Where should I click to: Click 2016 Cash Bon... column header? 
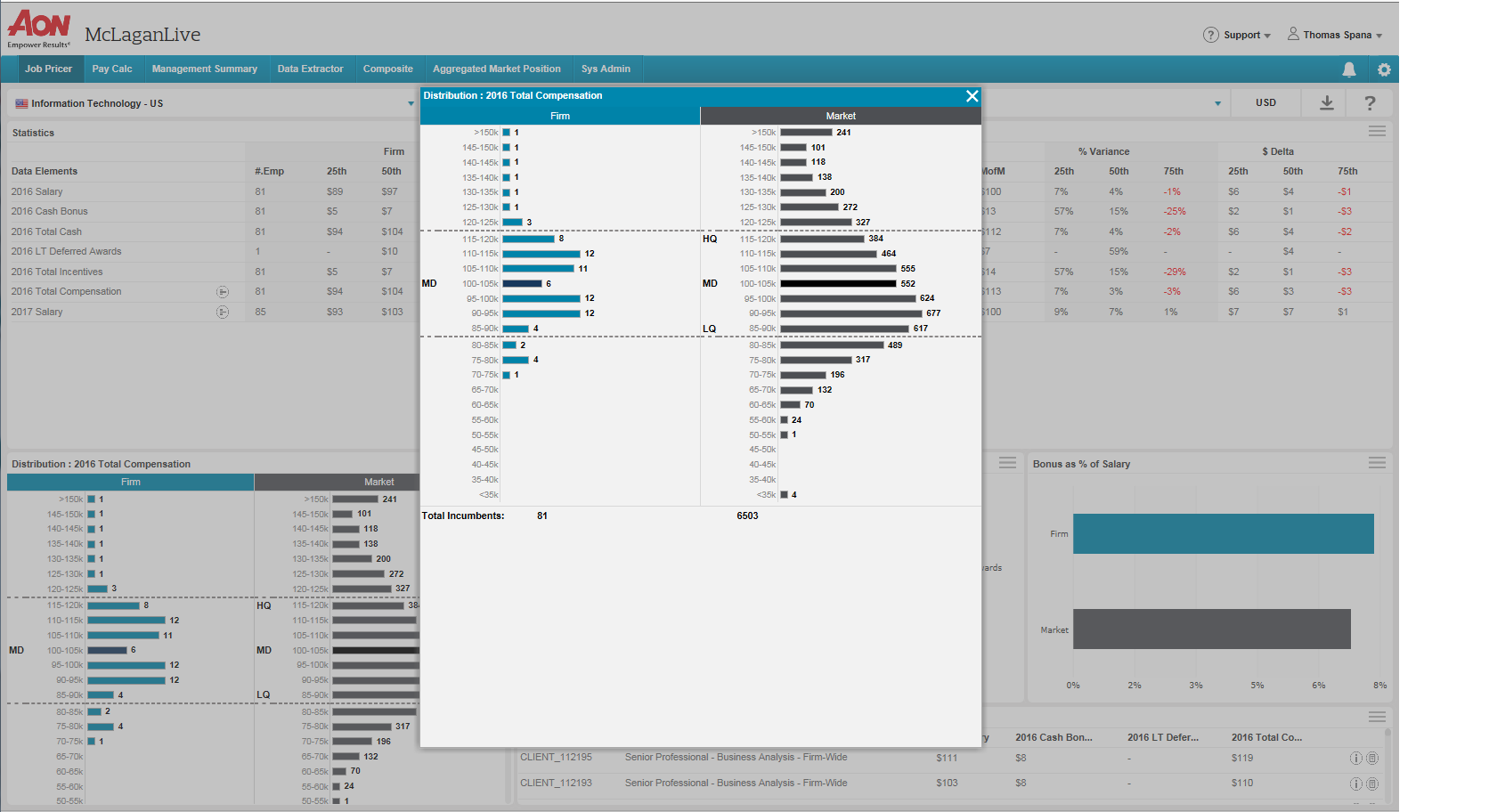pyautogui.click(x=1054, y=737)
